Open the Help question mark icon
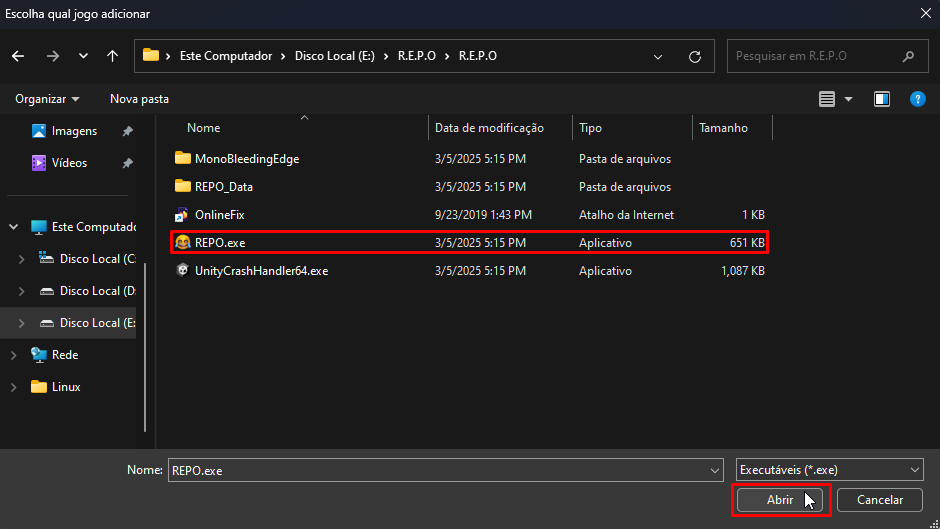This screenshot has width=940, height=529. 917,99
